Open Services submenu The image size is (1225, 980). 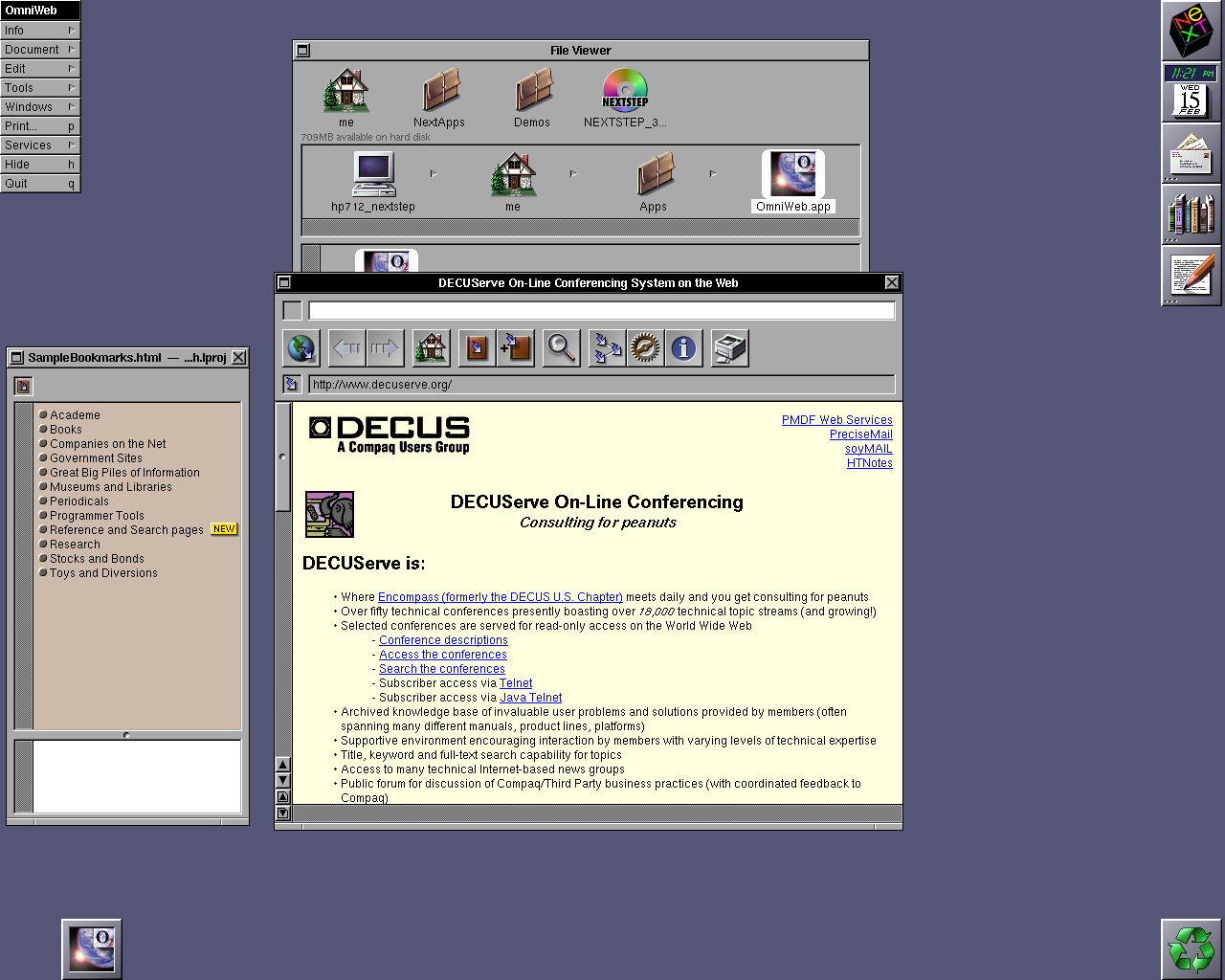point(40,145)
